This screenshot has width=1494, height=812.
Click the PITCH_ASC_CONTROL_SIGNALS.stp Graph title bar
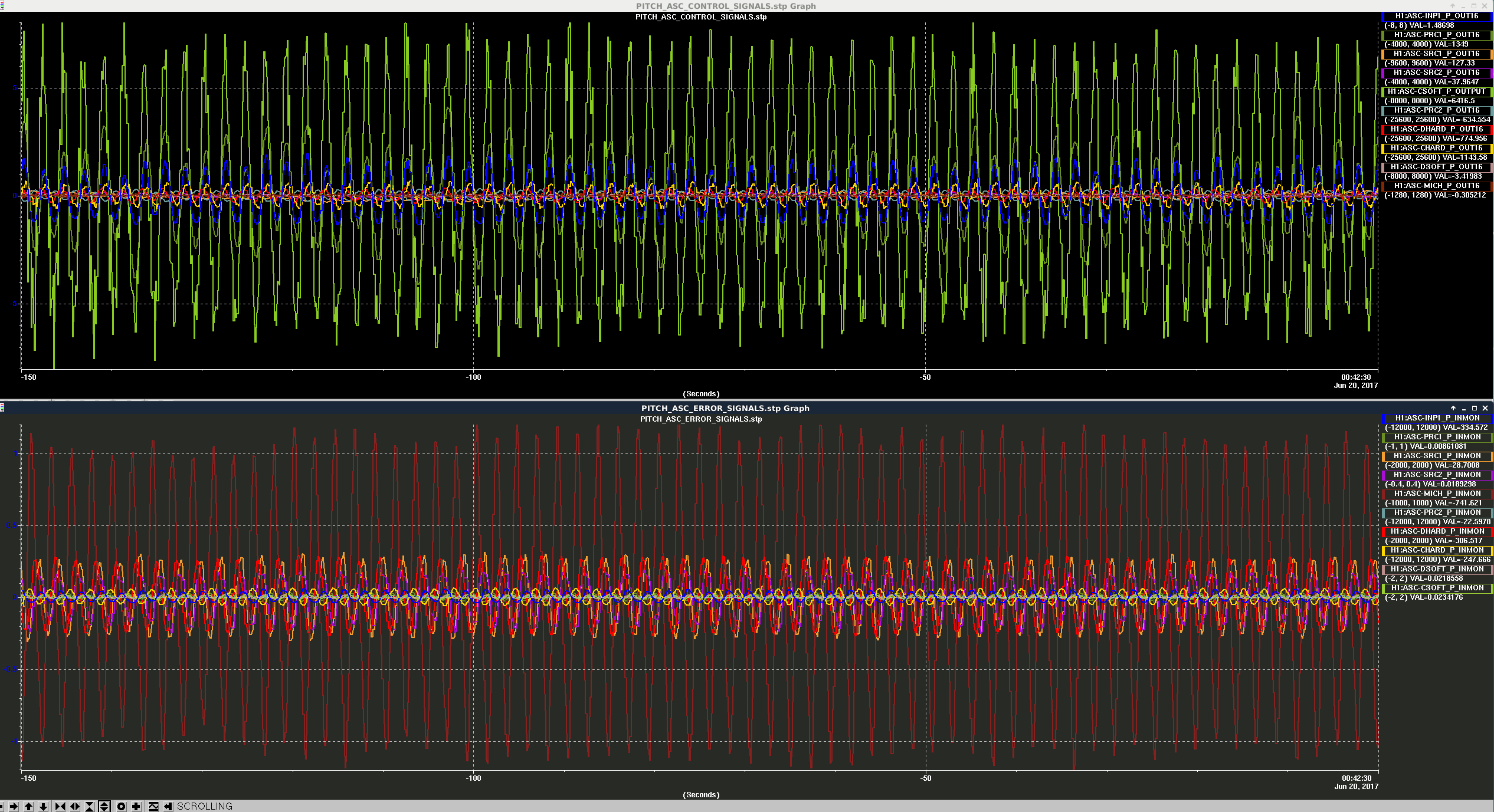coord(726,6)
